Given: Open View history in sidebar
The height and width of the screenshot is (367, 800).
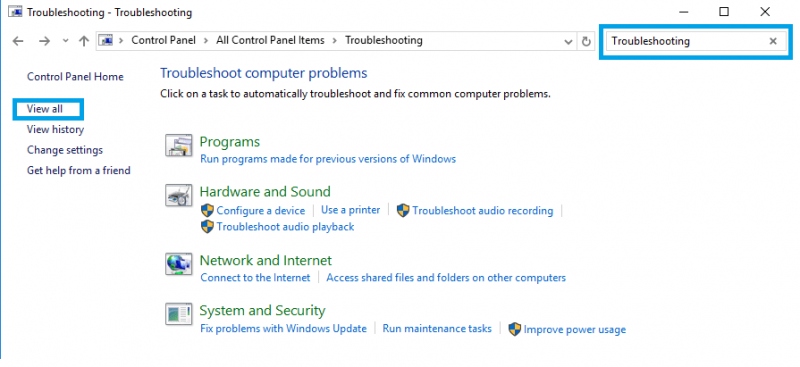Looking at the screenshot, I should tap(55, 130).
